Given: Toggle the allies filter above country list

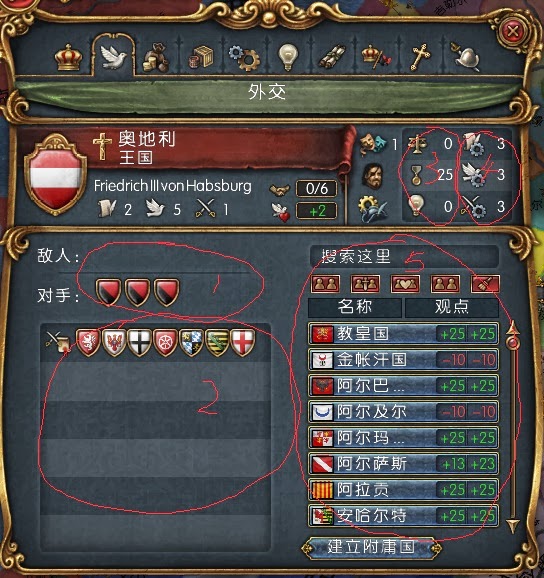Looking at the screenshot, I should coord(325,284).
